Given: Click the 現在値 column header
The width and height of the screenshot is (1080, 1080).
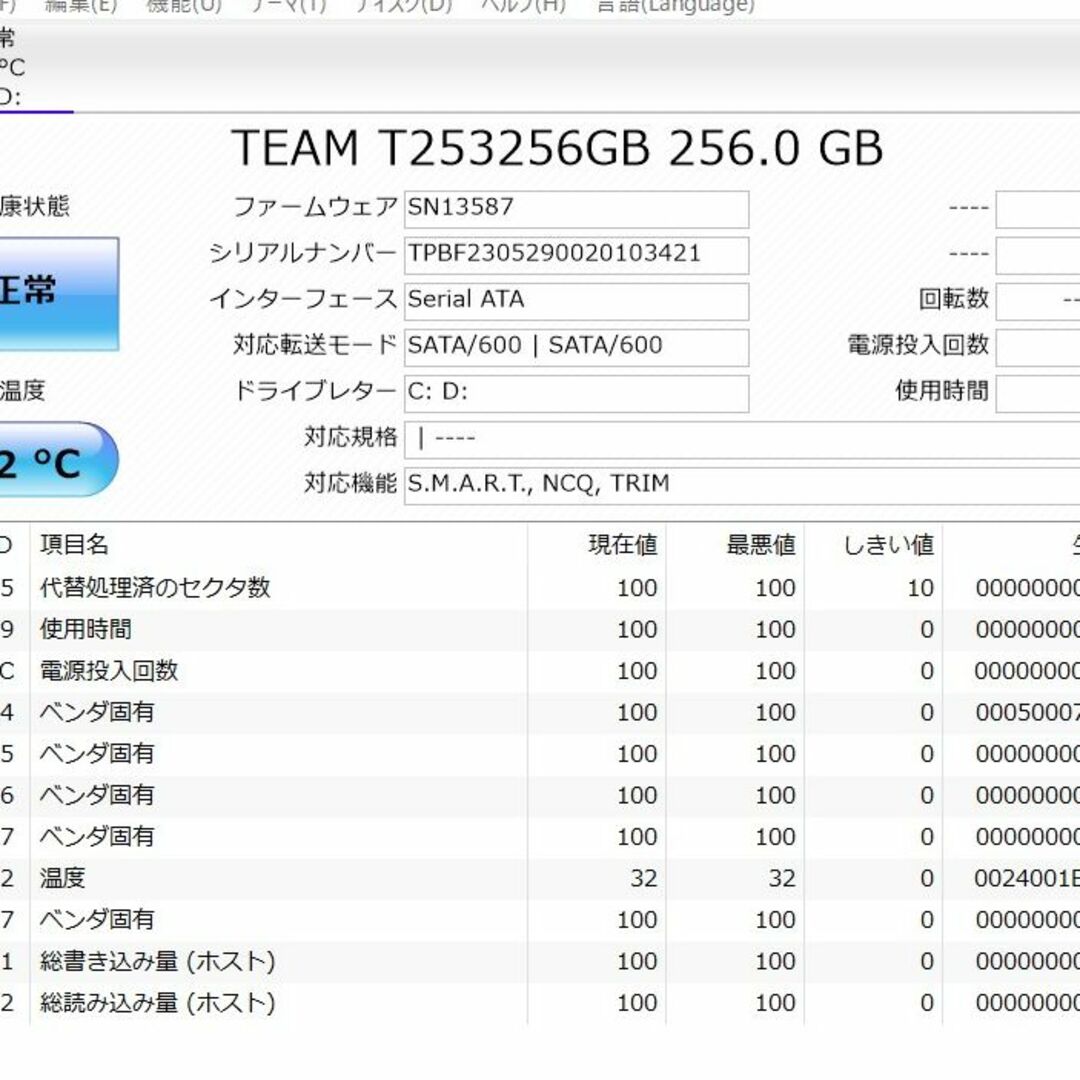Looking at the screenshot, I should (x=623, y=545).
